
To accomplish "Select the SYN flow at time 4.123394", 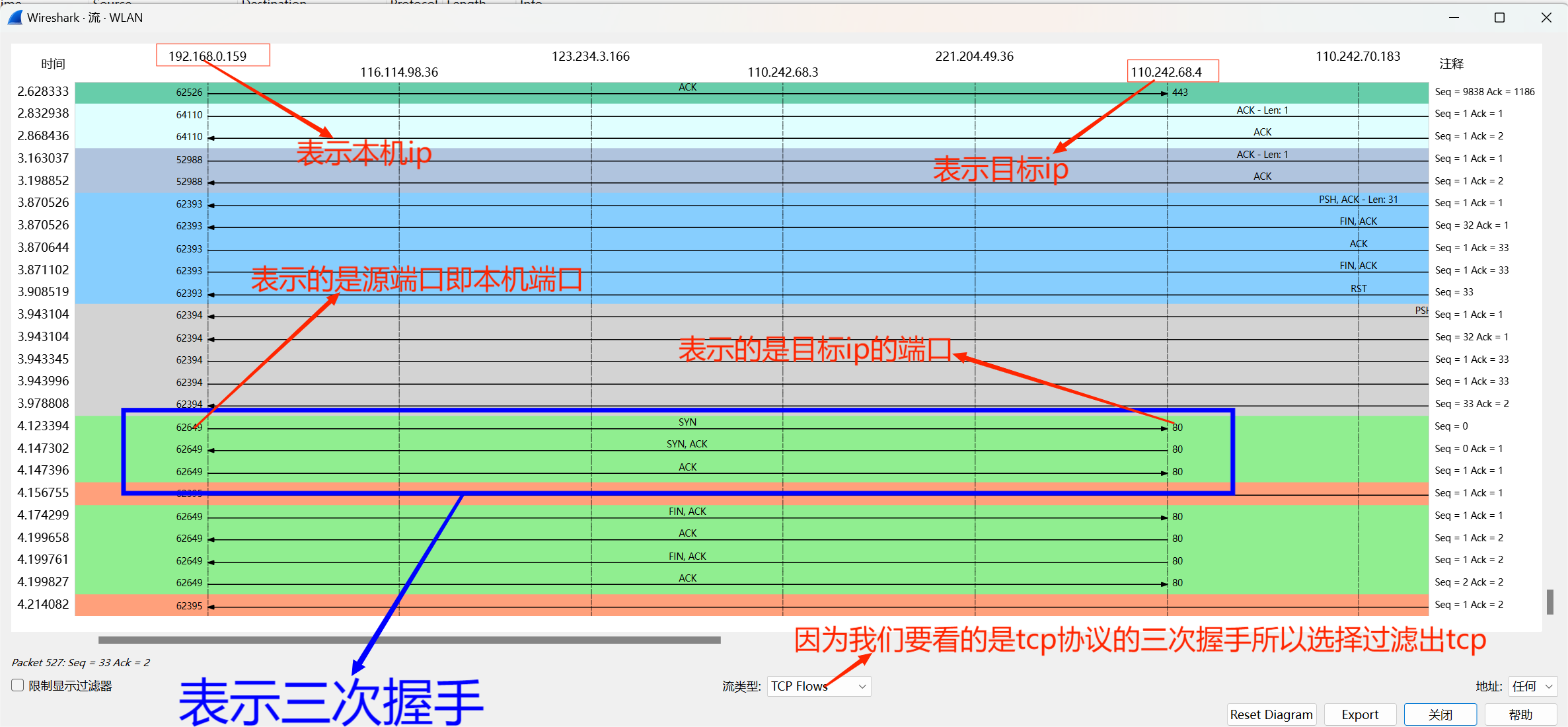I will tap(751, 427).
